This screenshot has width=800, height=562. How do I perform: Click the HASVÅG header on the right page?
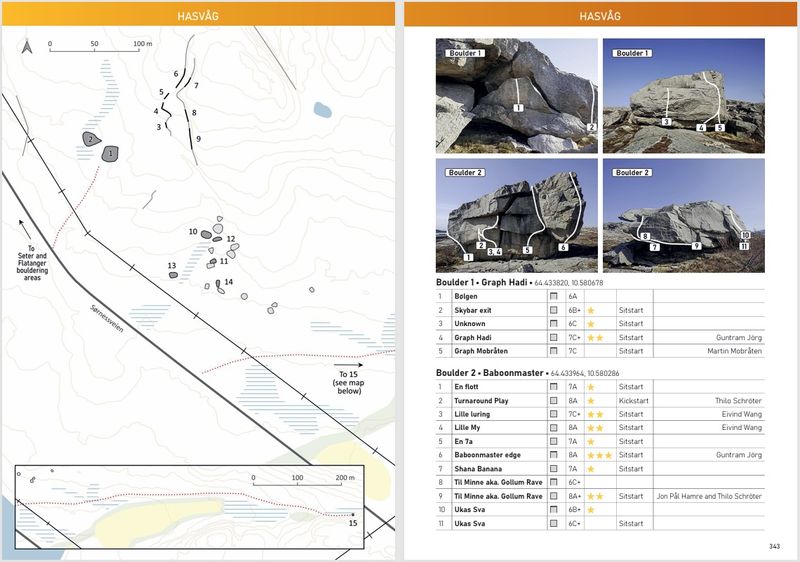tap(600, 16)
